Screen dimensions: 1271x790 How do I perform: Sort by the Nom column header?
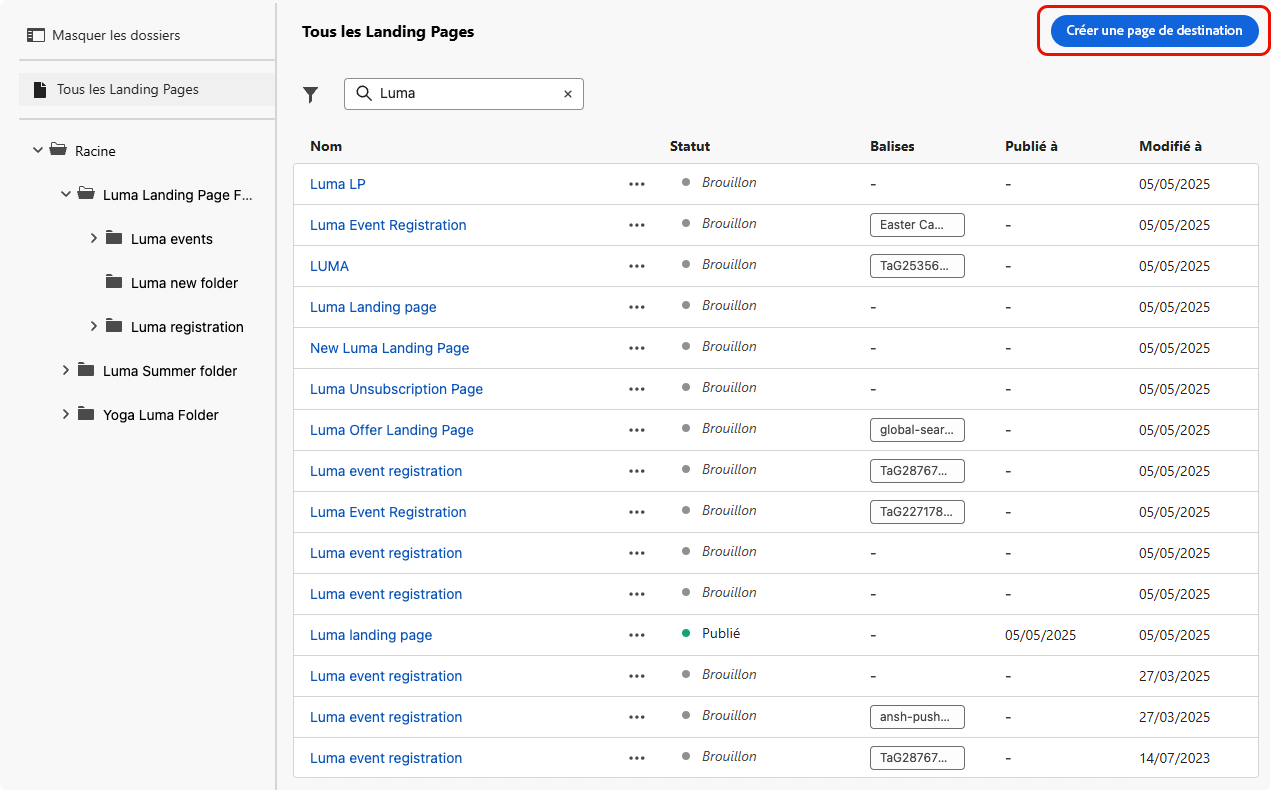tap(326, 146)
